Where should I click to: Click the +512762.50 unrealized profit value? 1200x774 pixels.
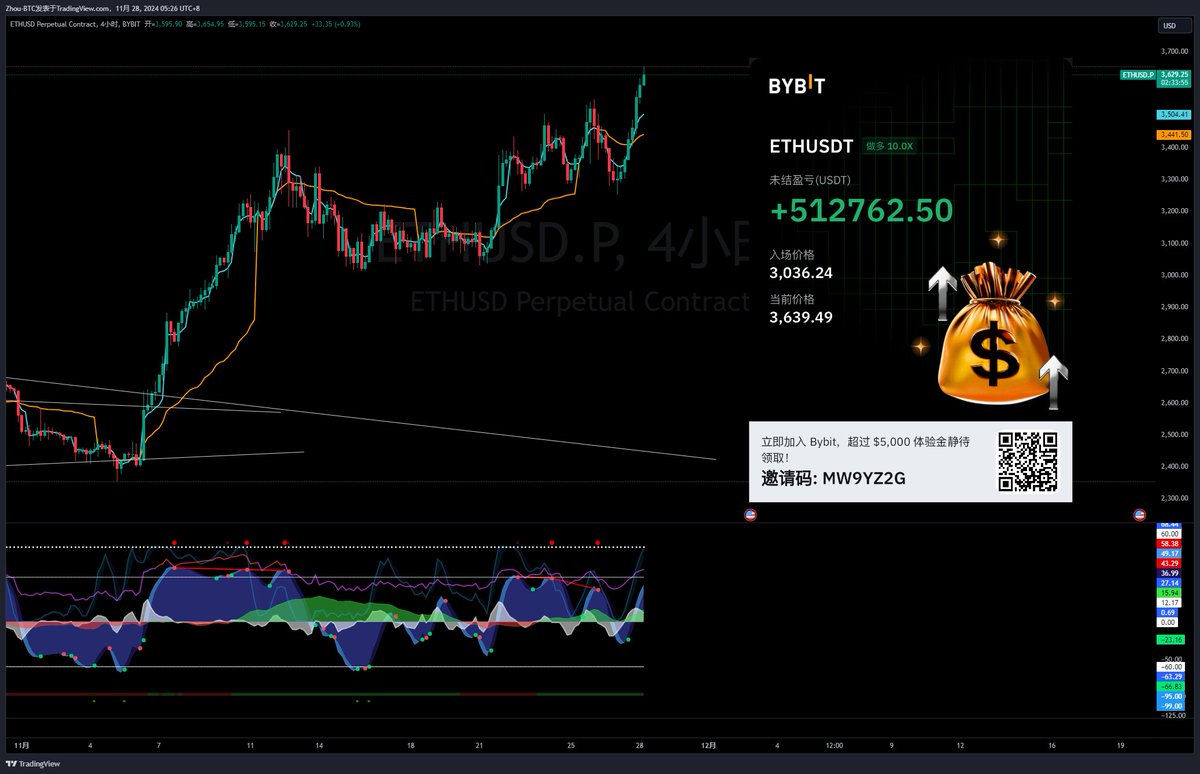pyautogui.click(x=861, y=210)
